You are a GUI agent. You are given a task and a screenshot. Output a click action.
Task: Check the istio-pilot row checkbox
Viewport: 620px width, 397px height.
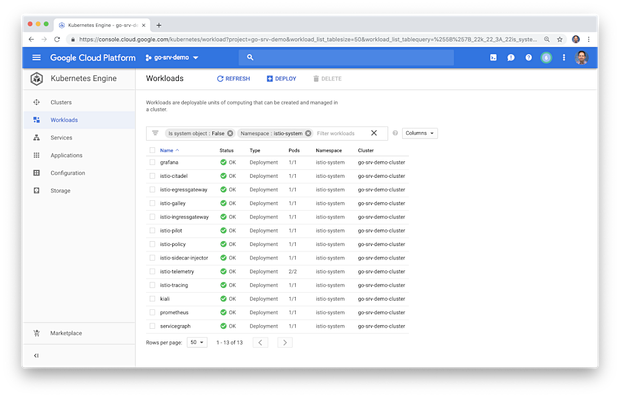click(x=152, y=231)
